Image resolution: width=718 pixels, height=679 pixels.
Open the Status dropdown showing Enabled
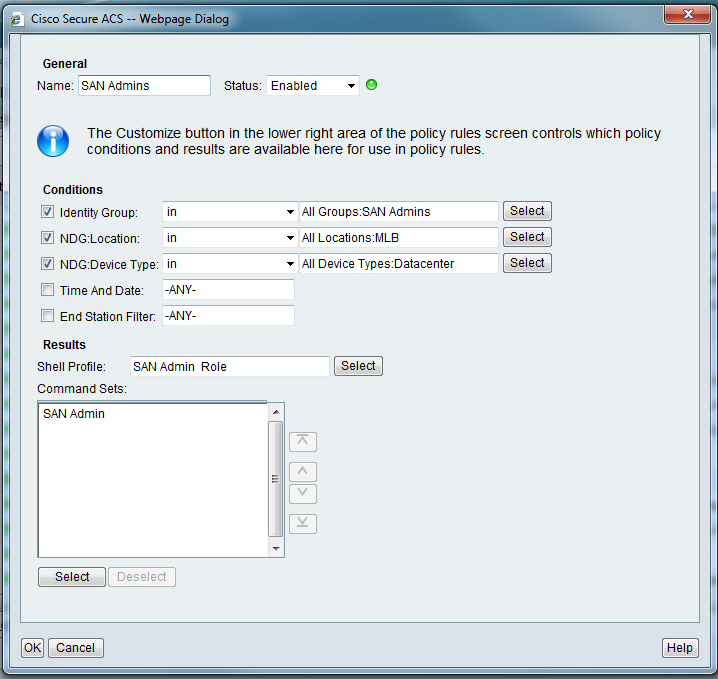(x=313, y=86)
